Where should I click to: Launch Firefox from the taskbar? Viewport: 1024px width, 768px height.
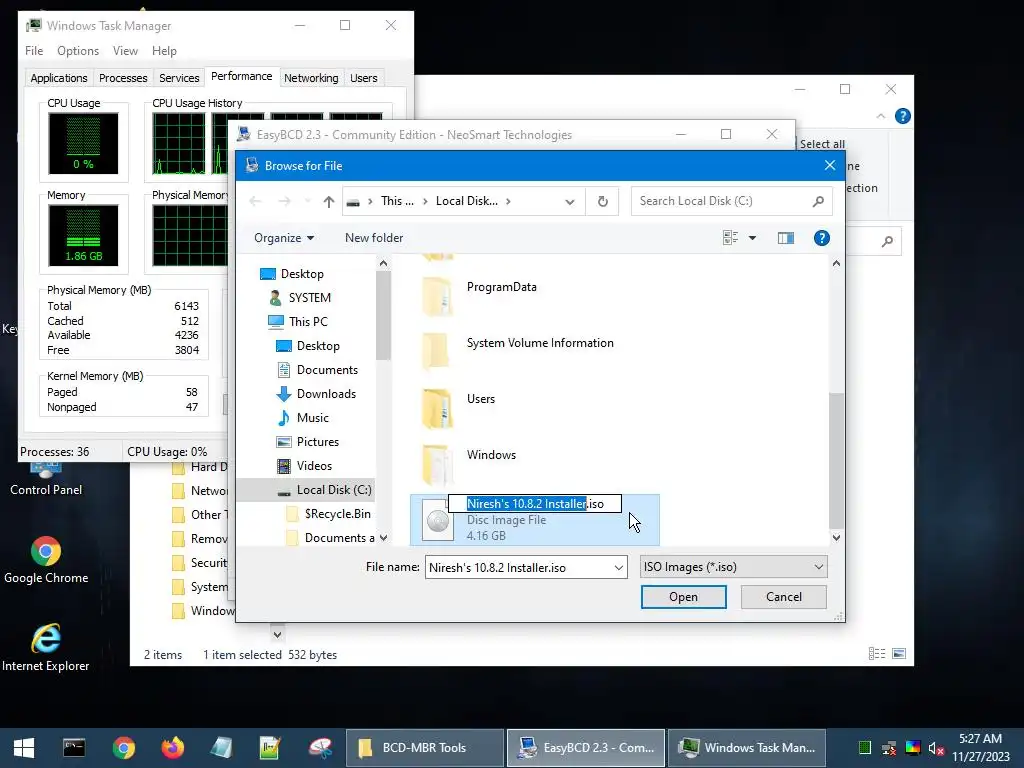pyautogui.click(x=172, y=748)
